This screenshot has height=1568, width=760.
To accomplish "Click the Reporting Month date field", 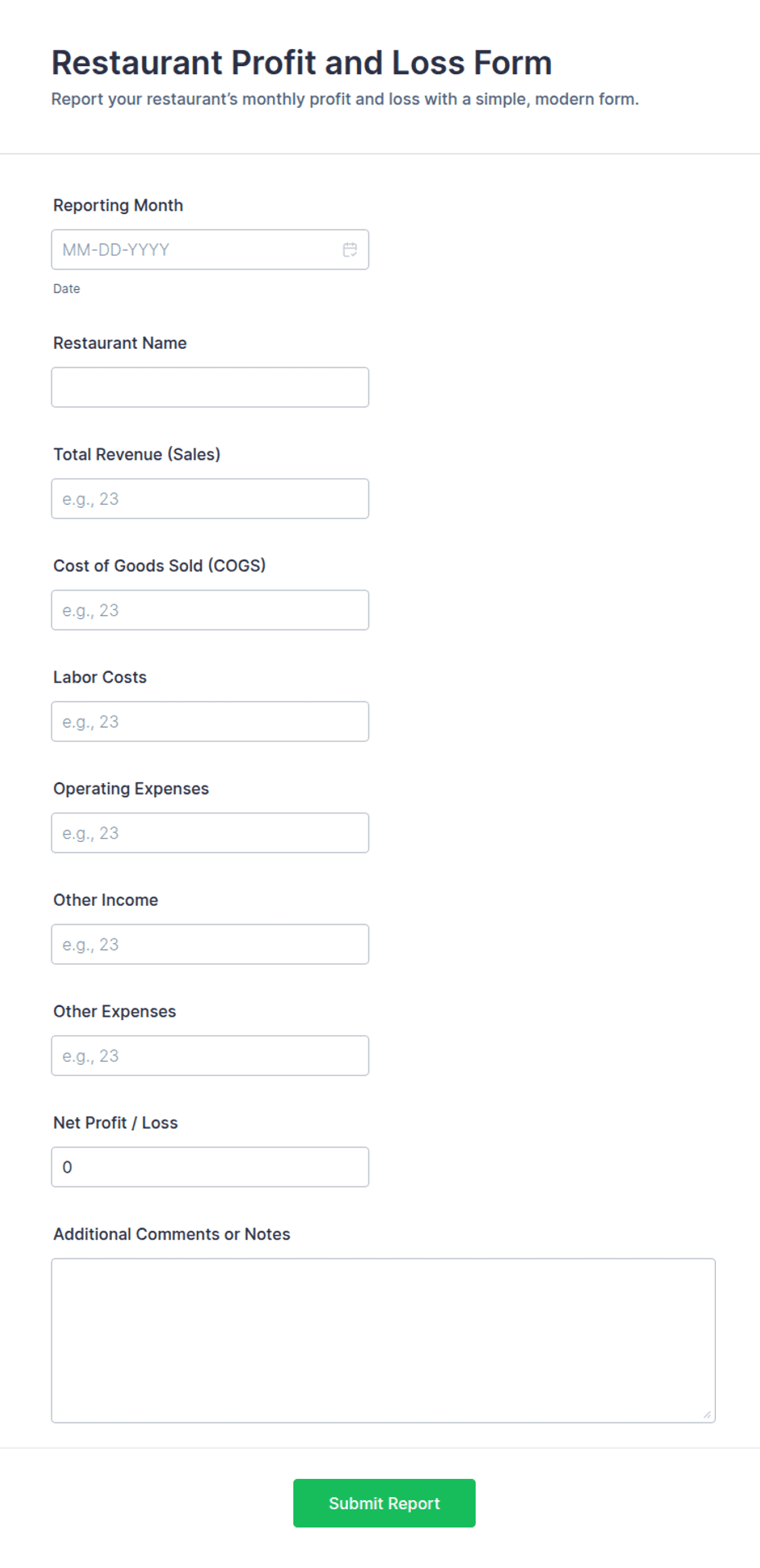I will click(x=210, y=250).
